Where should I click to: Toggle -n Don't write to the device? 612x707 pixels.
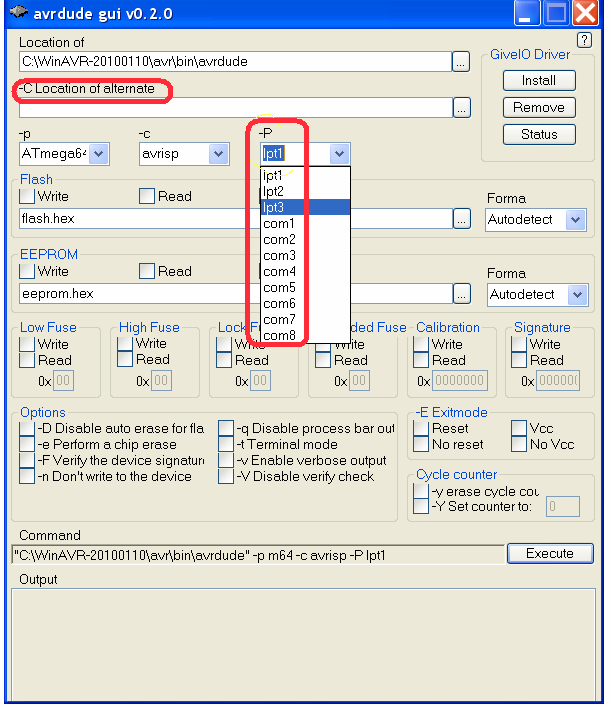tap(27, 476)
